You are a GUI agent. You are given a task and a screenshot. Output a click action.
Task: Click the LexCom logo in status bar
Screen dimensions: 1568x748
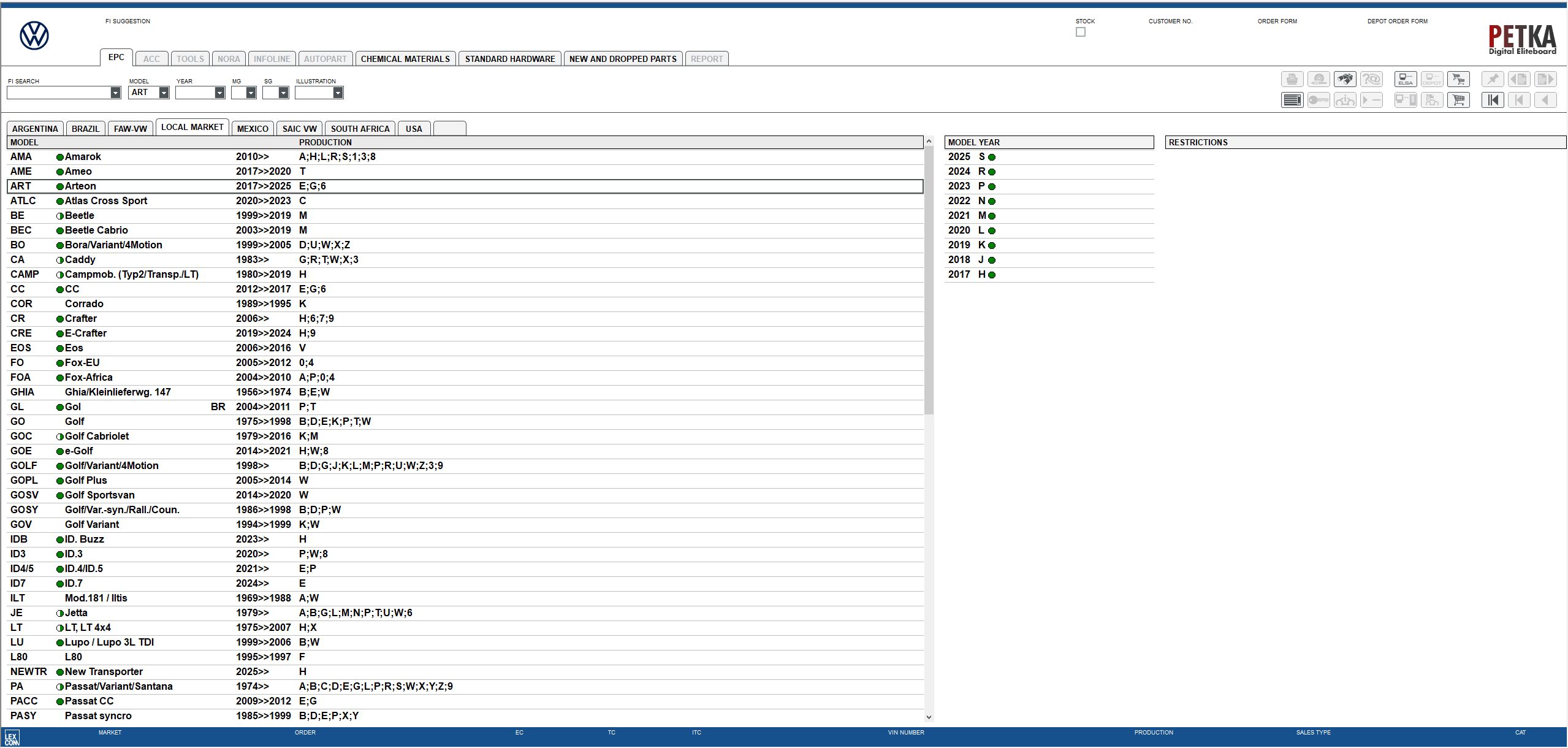(x=12, y=738)
